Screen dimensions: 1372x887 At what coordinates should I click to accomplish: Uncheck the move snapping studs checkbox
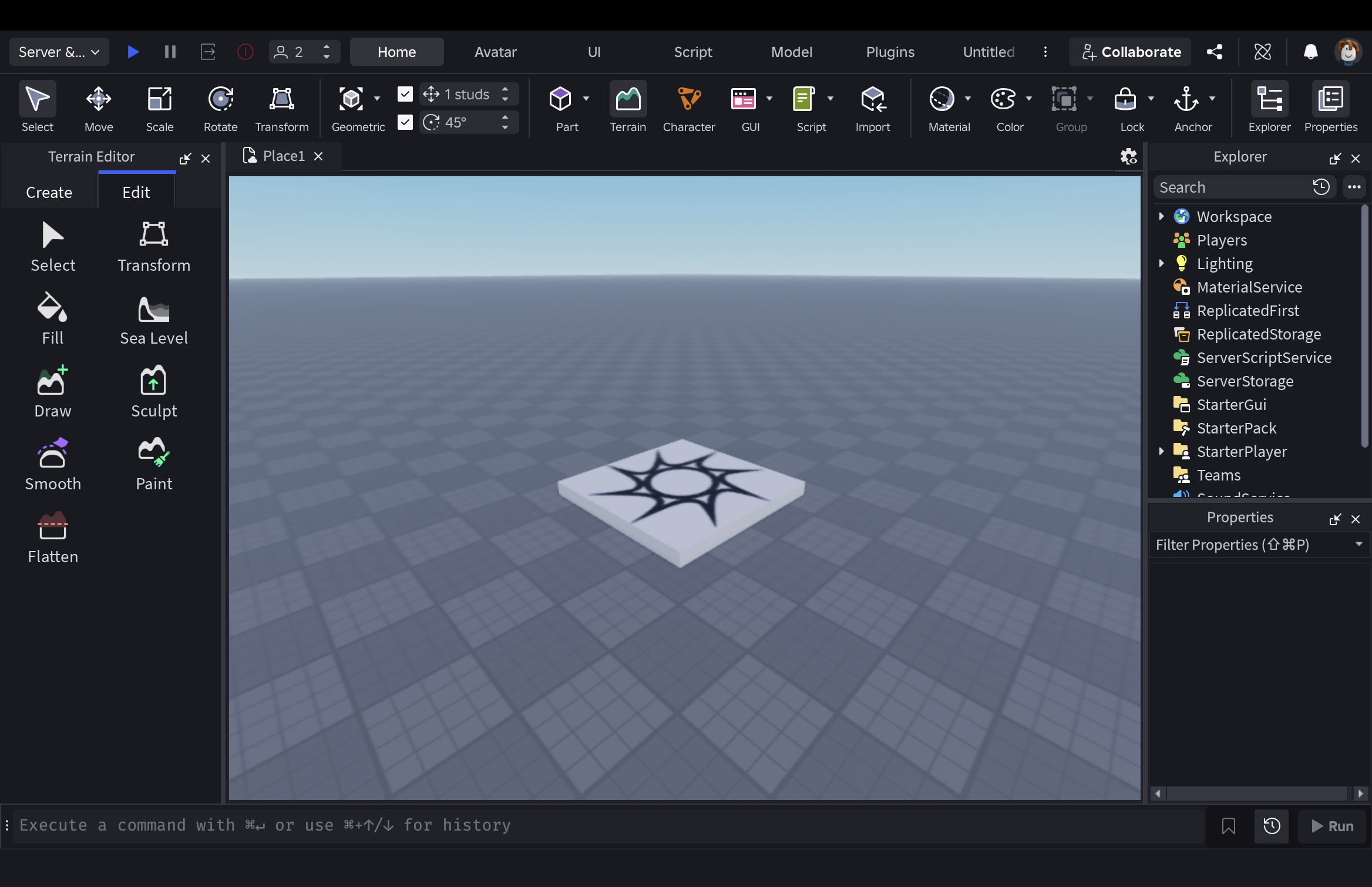pos(405,94)
